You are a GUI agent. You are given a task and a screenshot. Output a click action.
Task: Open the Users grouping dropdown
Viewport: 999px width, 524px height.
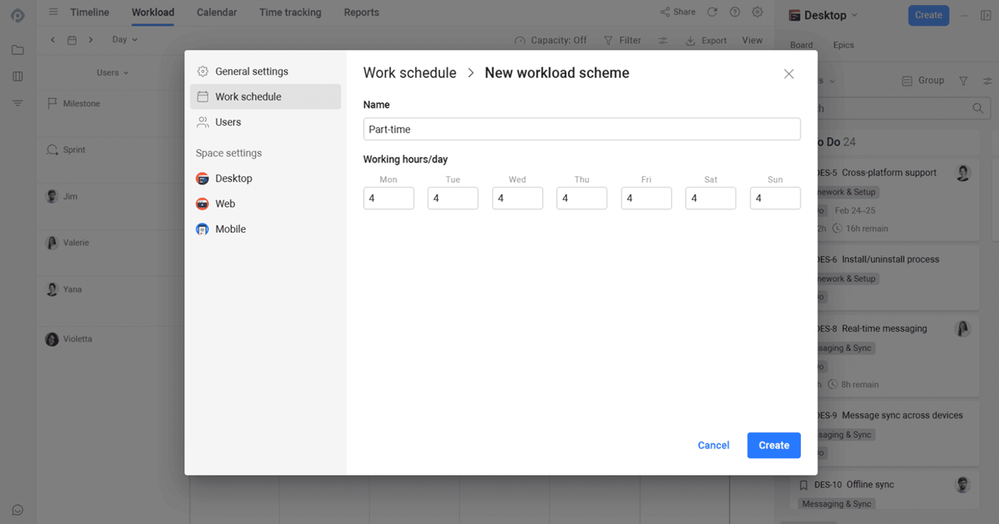tap(113, 73)
